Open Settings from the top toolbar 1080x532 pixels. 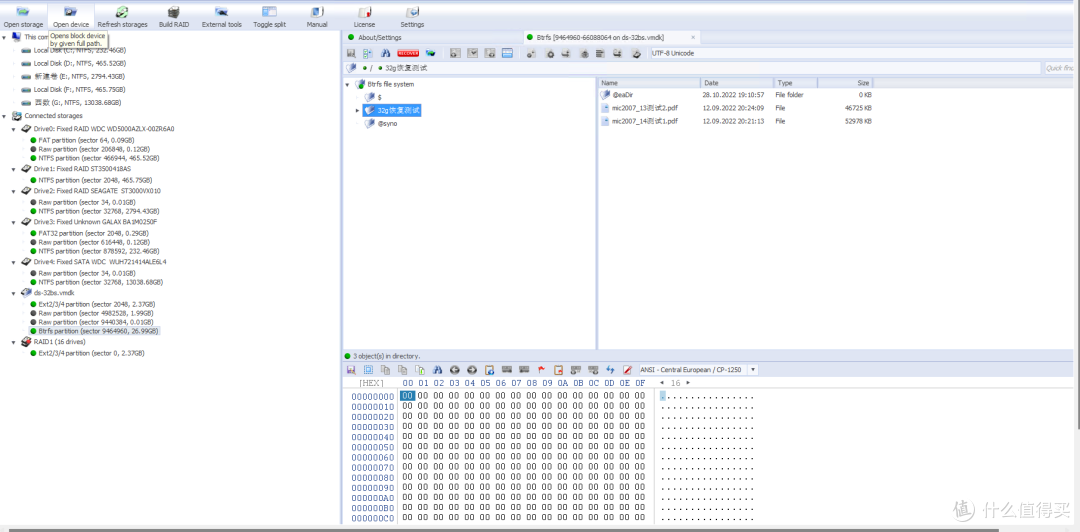point(413,17)
